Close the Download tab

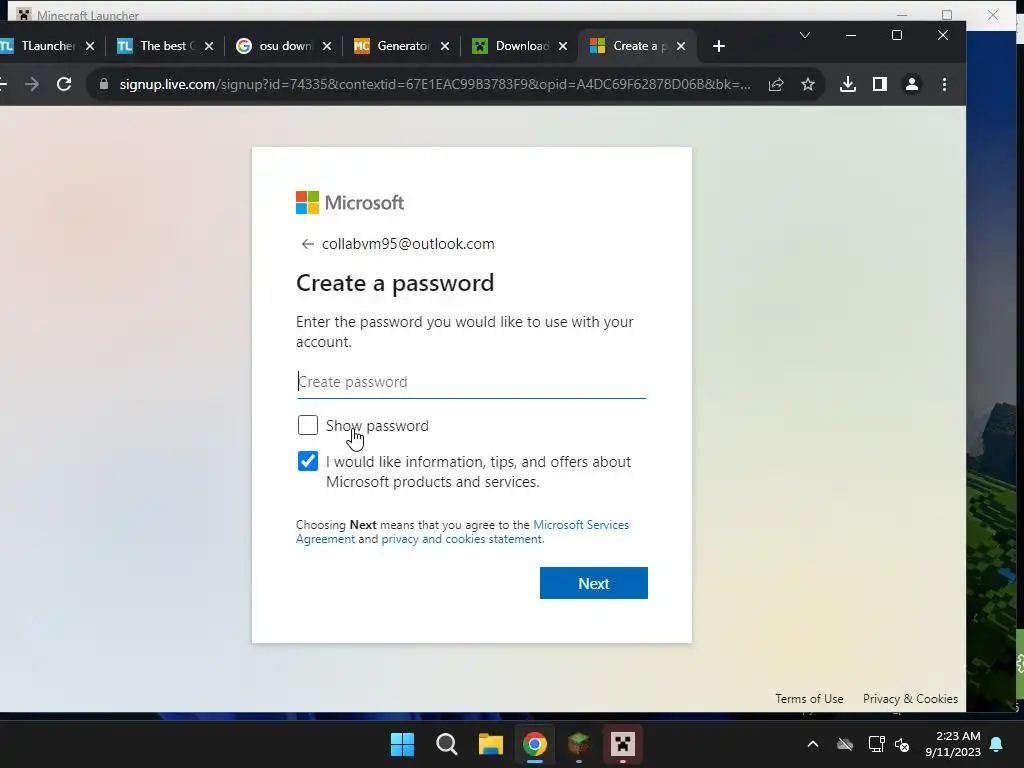[x=563, y=46]
